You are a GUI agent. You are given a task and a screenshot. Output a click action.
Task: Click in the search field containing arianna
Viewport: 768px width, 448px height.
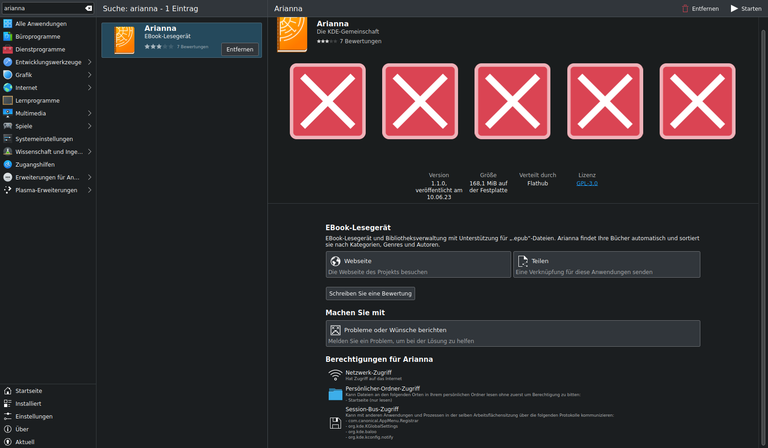(x=40, y=8)
